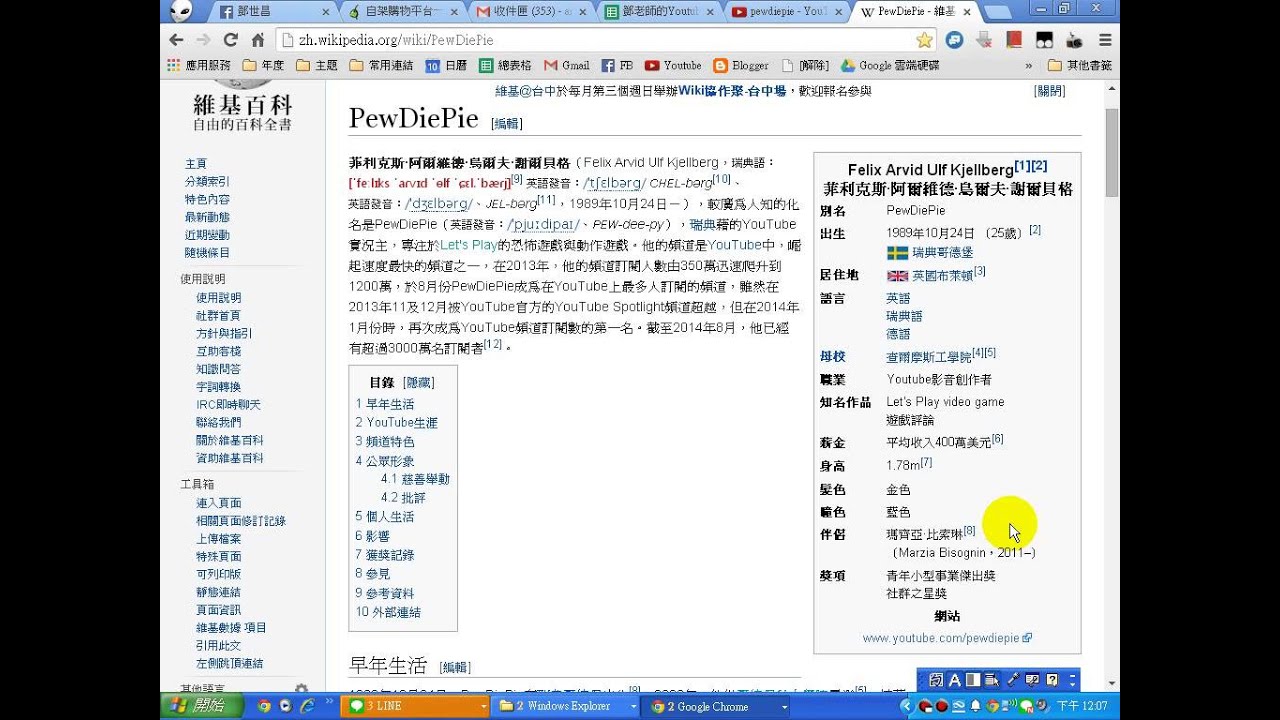Open the [解除] bookmark folder

[805, 66]
